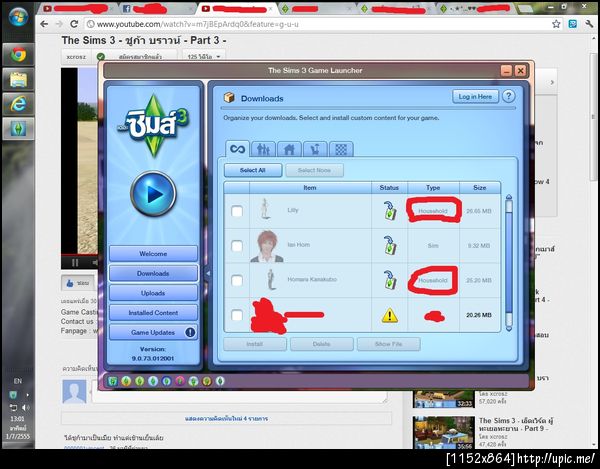This screenshot has width=600, height=469.
Task: Click Log in Here button
Action: coord(475,96)
